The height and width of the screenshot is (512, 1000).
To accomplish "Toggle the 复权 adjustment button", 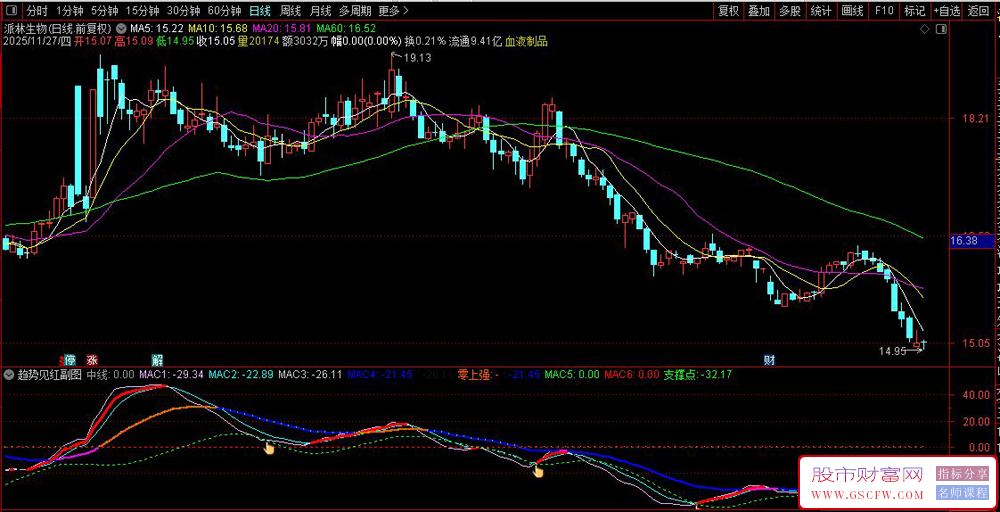I will pyautogui.click(x=729, y=11).
